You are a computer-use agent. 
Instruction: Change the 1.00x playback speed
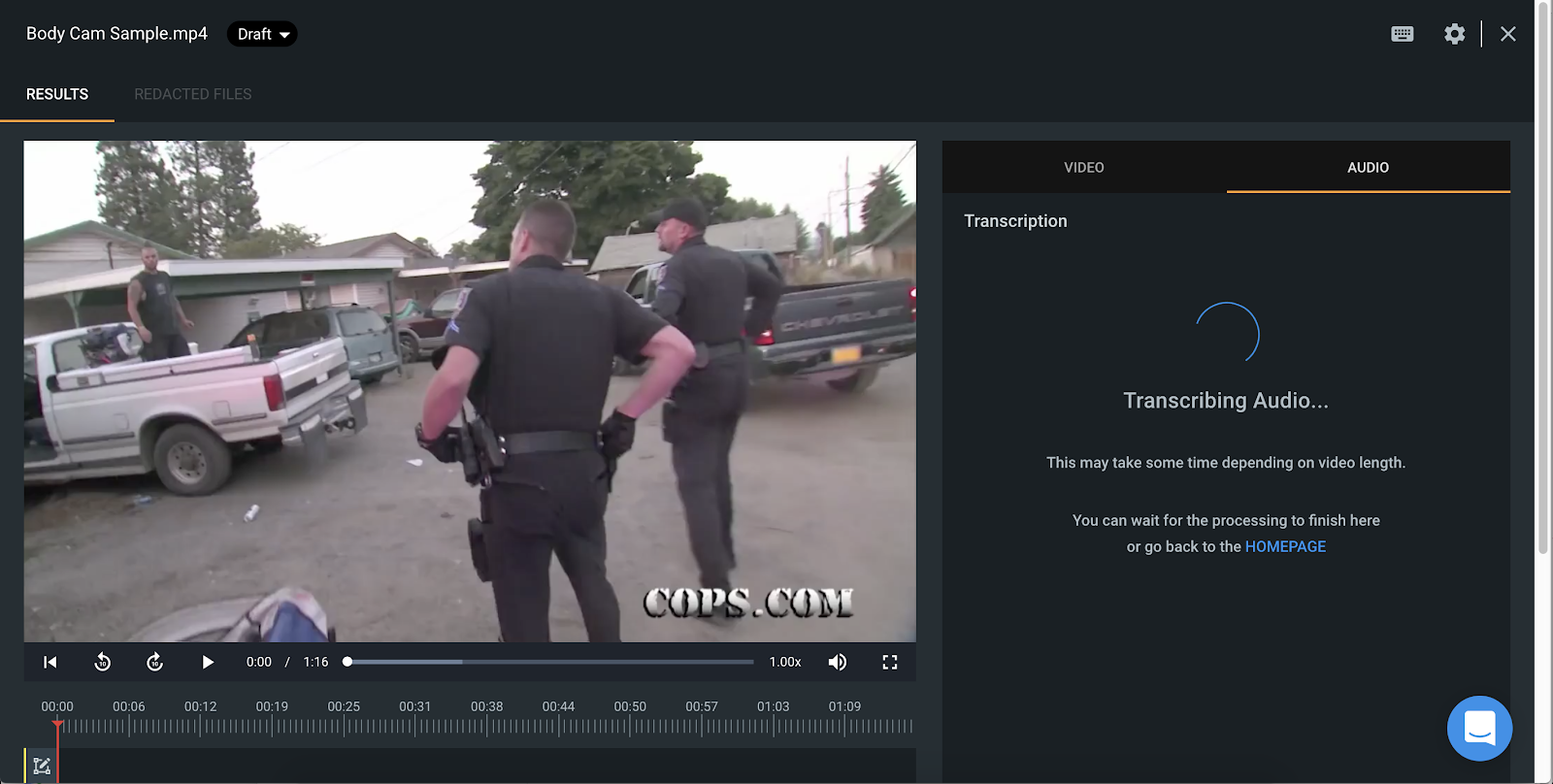click(x=785, y=662)
